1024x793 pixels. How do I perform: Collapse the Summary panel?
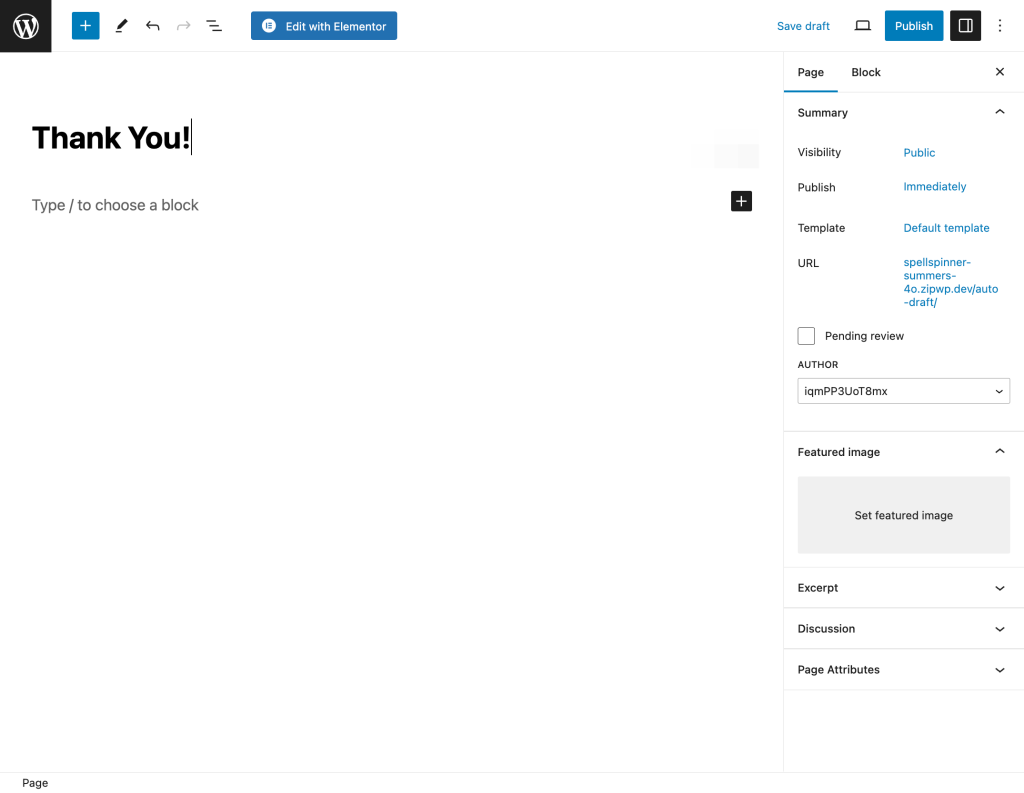click(x=999, y=113)
